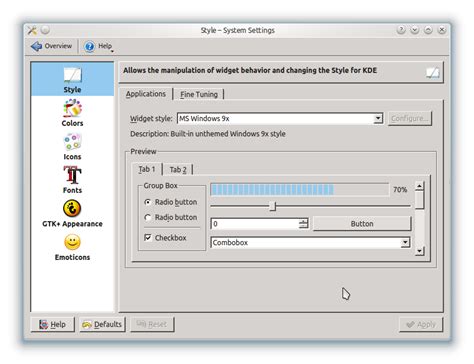Increase the spinbox value with up arrow
474x364 pixels.
pos(303,221)
